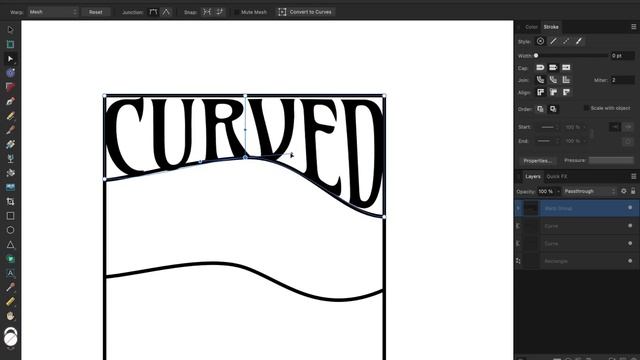
Task: Toggle first Snap option in context toolbar
Action: click(x=207, y=12)
